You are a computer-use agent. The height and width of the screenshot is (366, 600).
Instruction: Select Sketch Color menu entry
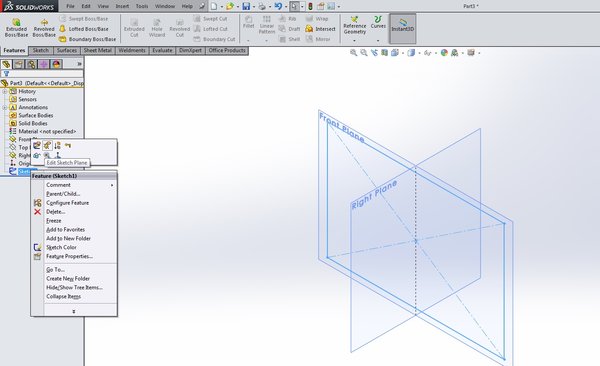coord(61,247)
